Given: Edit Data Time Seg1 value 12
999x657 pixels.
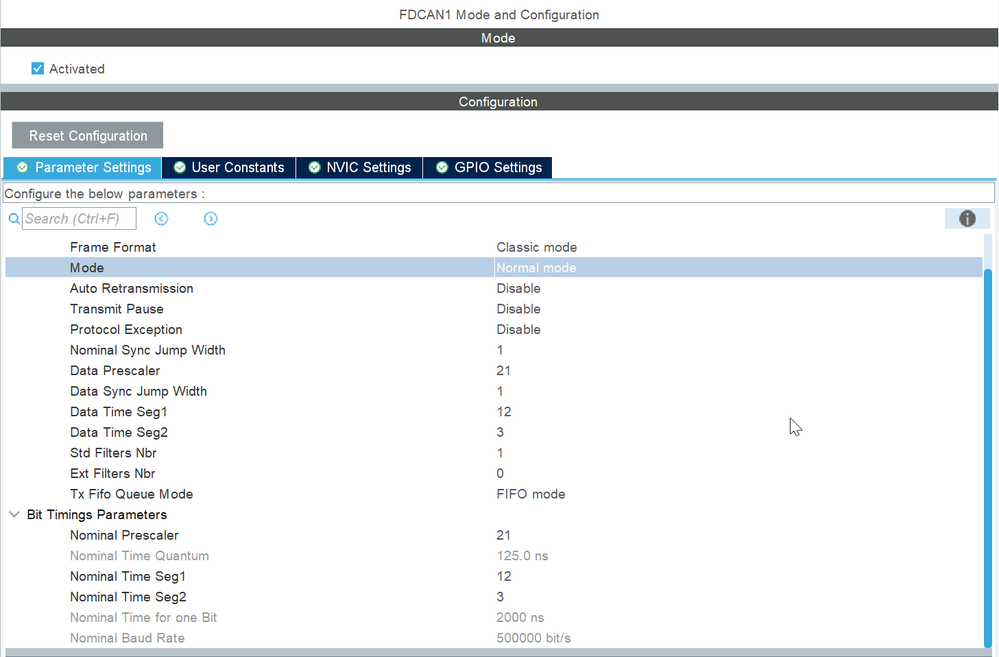Looking at the screenshot, I should tap(504, 412).
